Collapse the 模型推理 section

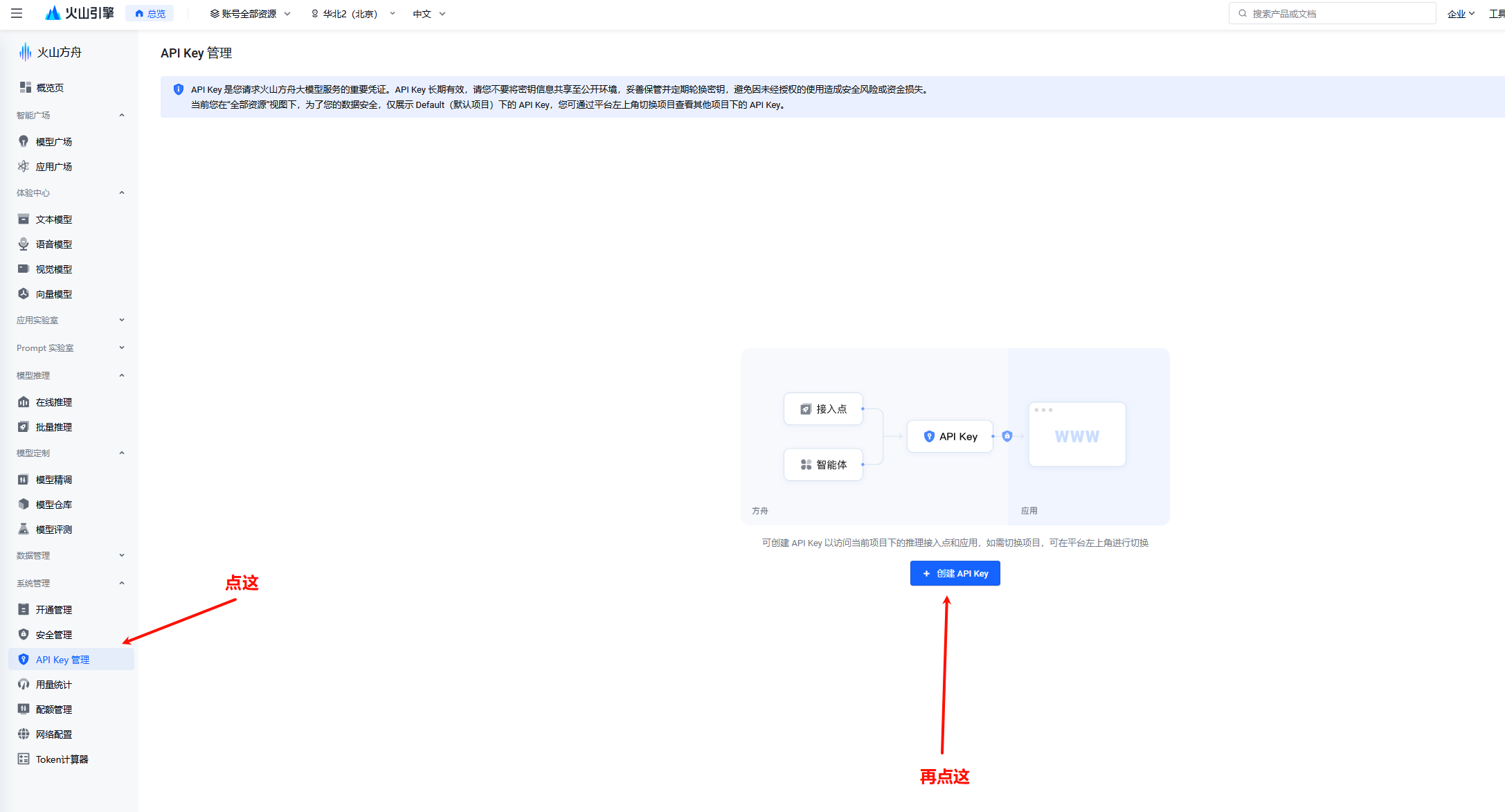[122, 375]
